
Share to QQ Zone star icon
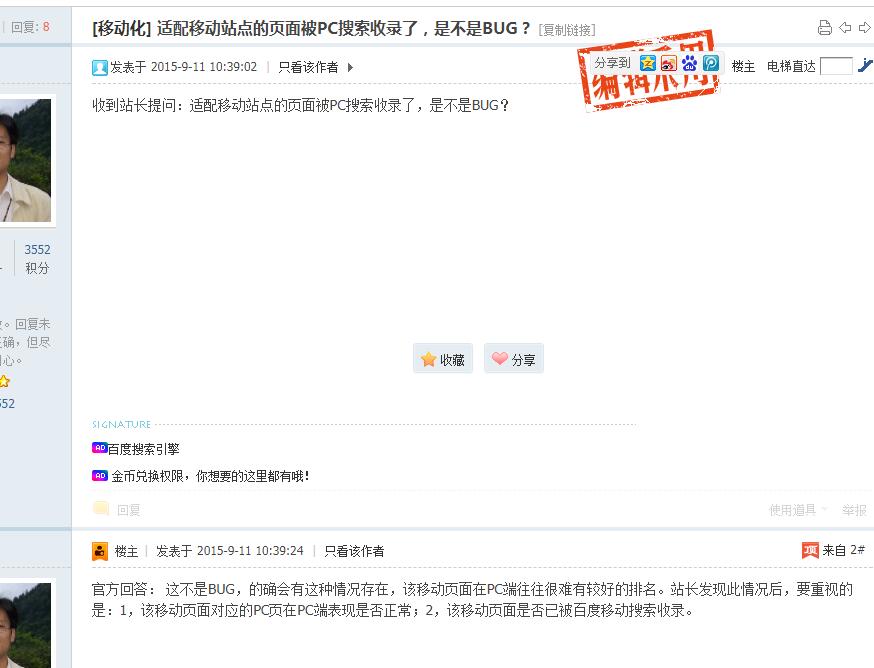point(648,63)
